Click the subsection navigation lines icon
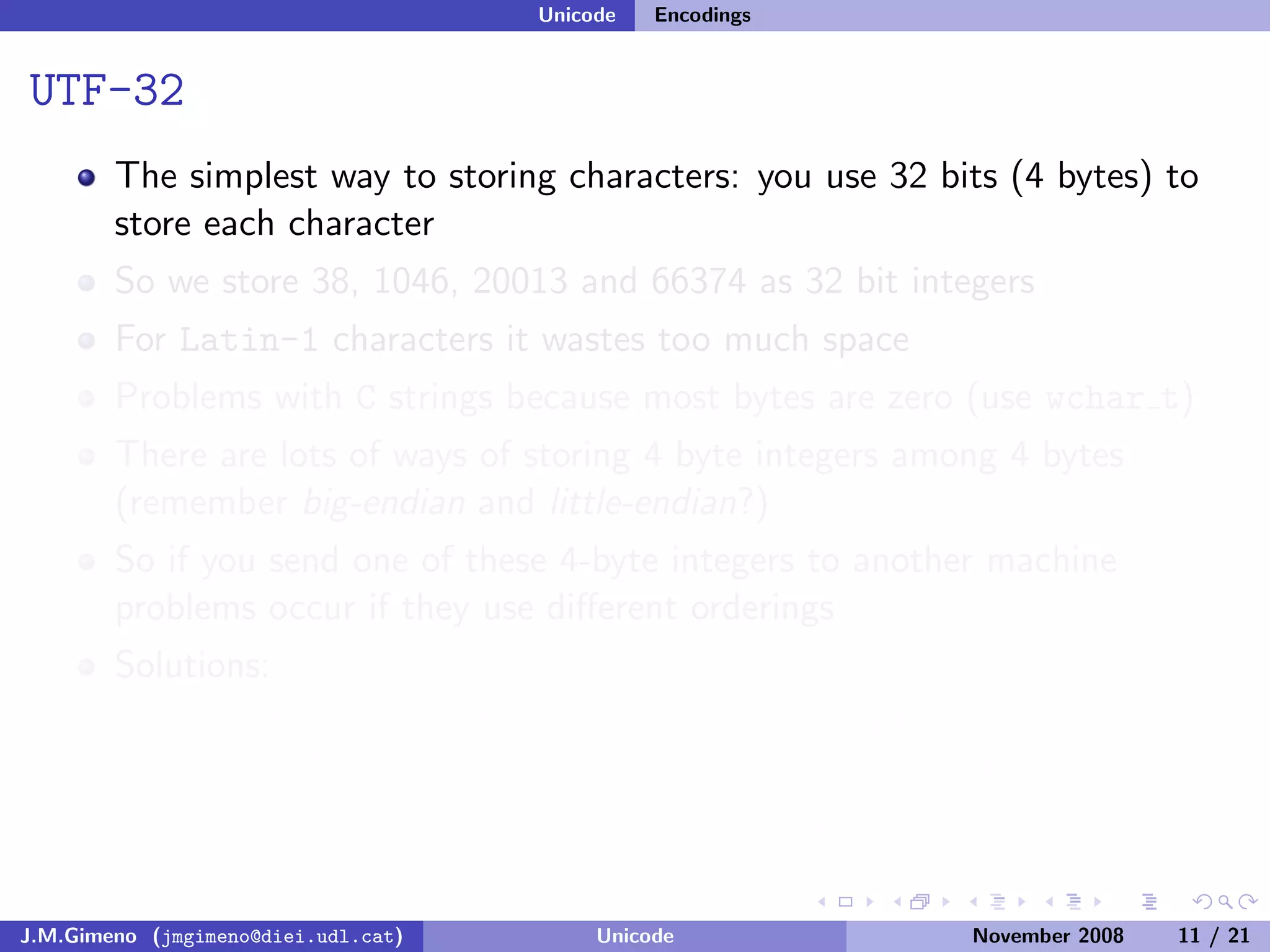 pyautogui.click(x=998, y=902)
